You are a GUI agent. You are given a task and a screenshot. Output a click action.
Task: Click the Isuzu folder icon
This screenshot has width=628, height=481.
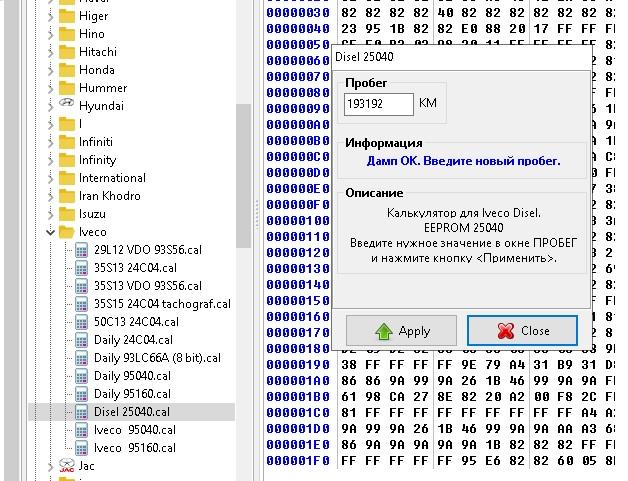click(x=66, y=215)
